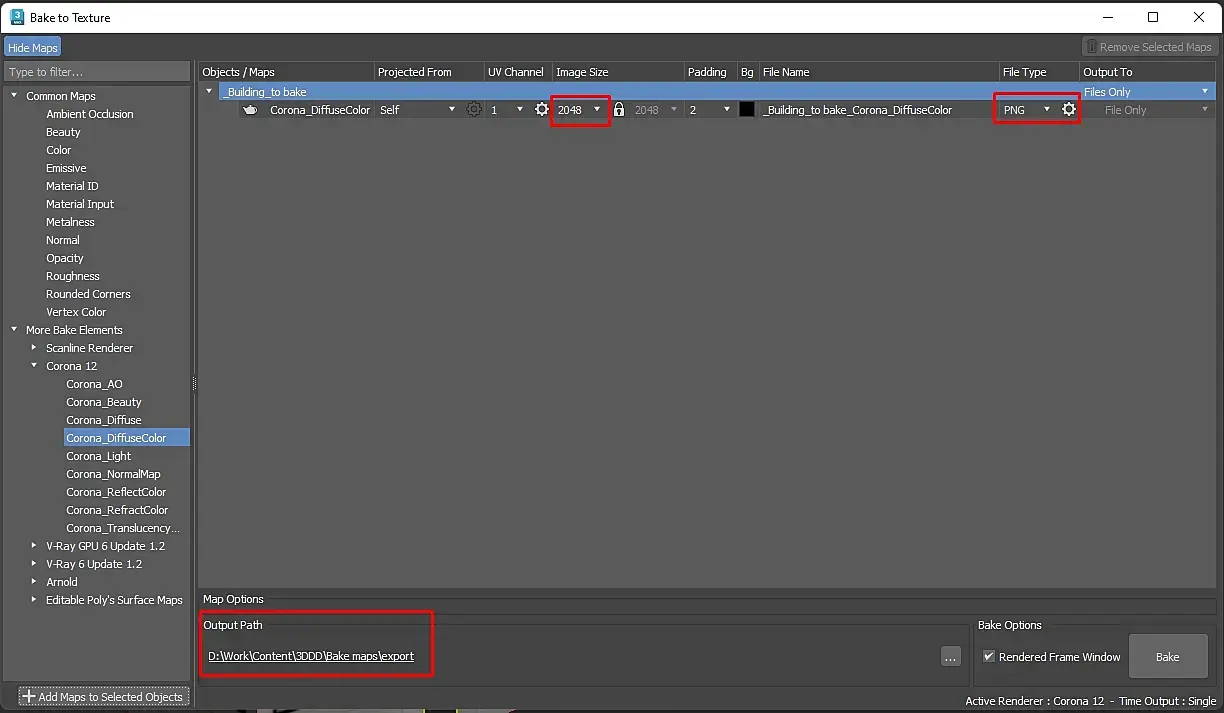Screen dimensions: 1224x713
Task: Select Corona_RefractColor element
Action: pyautogui.click(x=117, y=510)
